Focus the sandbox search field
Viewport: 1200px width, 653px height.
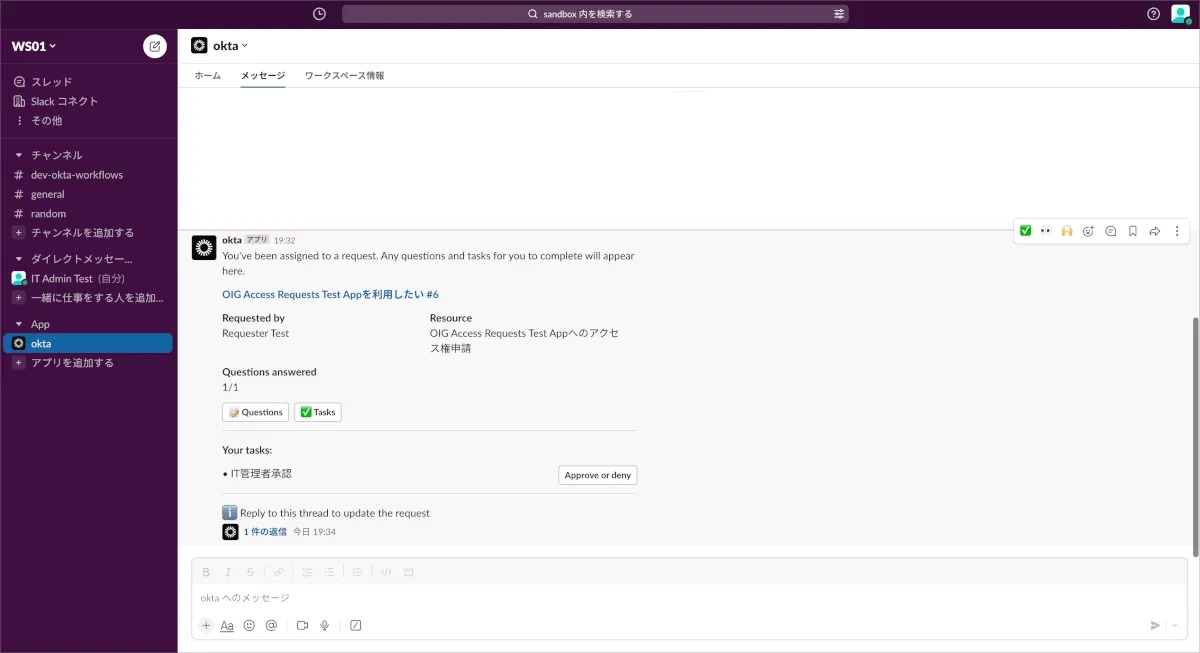click(595, 14)
